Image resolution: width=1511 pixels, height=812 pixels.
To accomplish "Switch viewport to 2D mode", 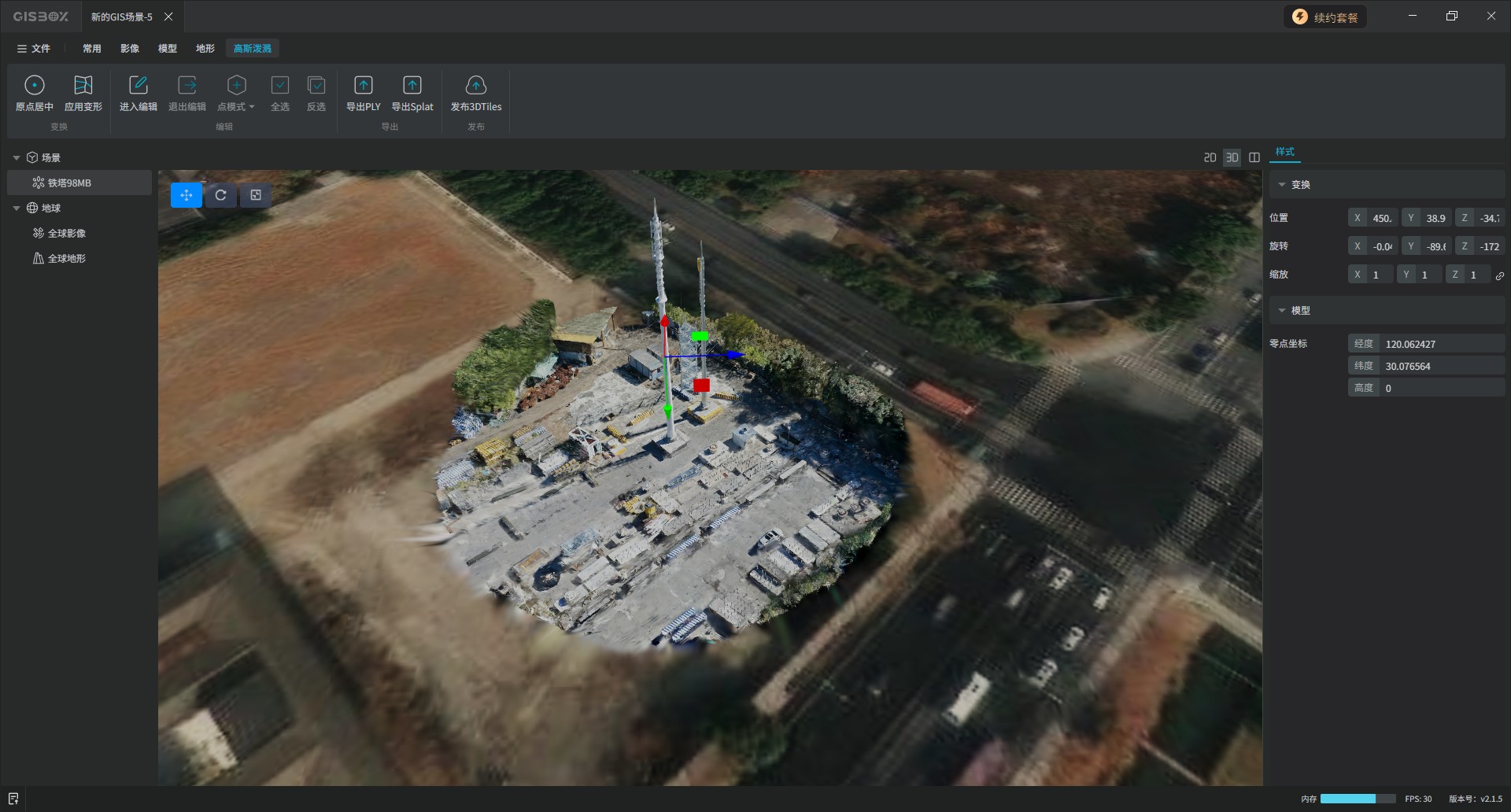I will click(1210, 157).
